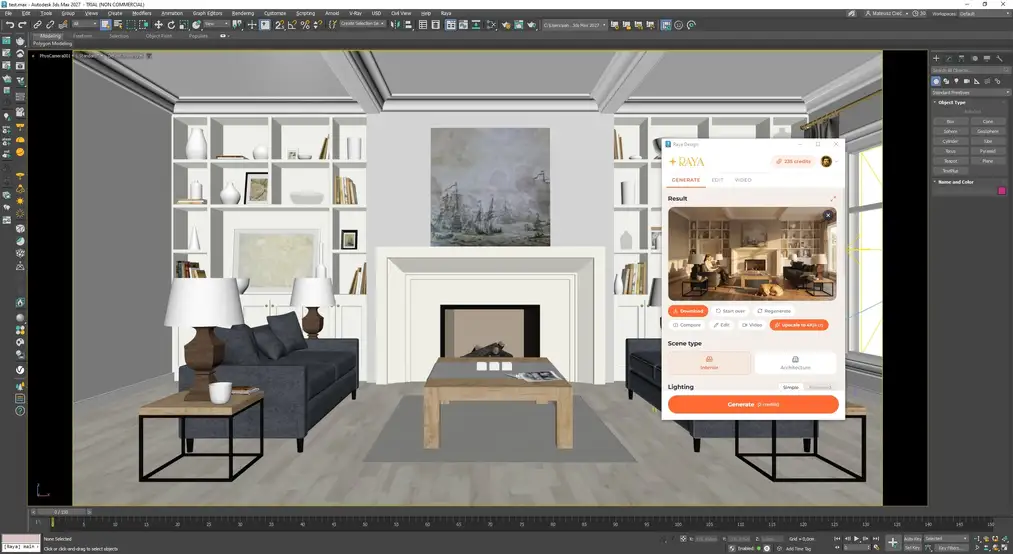
Task: Switch to VIDEO tab in Raya window
Action: (743, 180)
